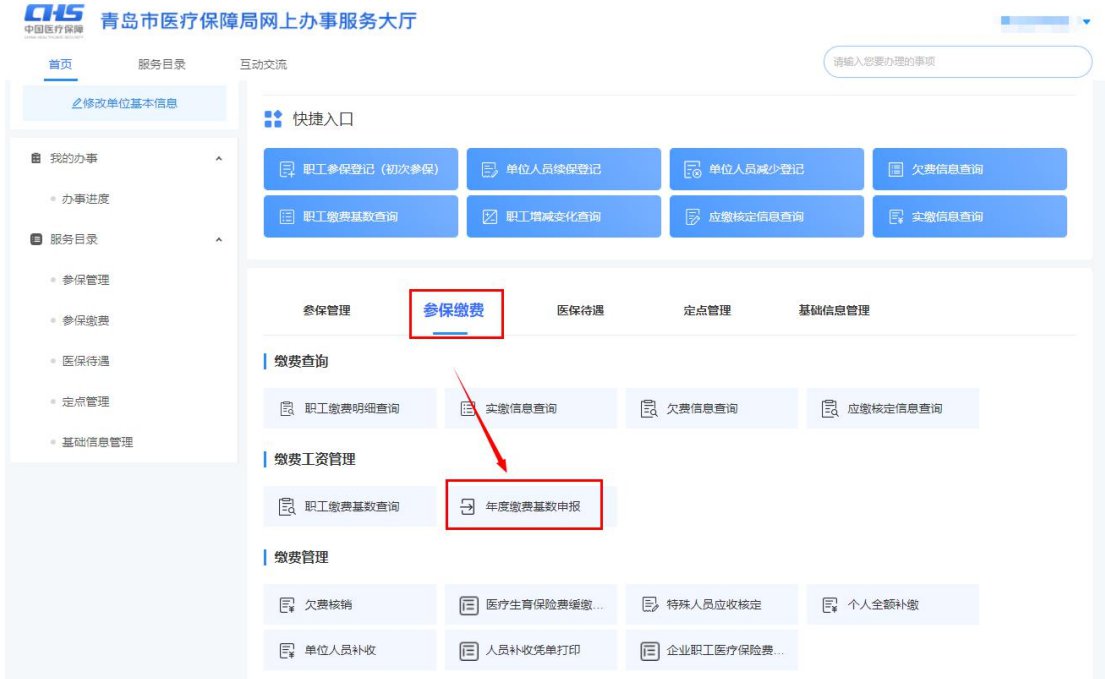The image size is (1105, 679).
Task: Click the 实缴信息查询 blue shortcut button
Action: point(970,216)
